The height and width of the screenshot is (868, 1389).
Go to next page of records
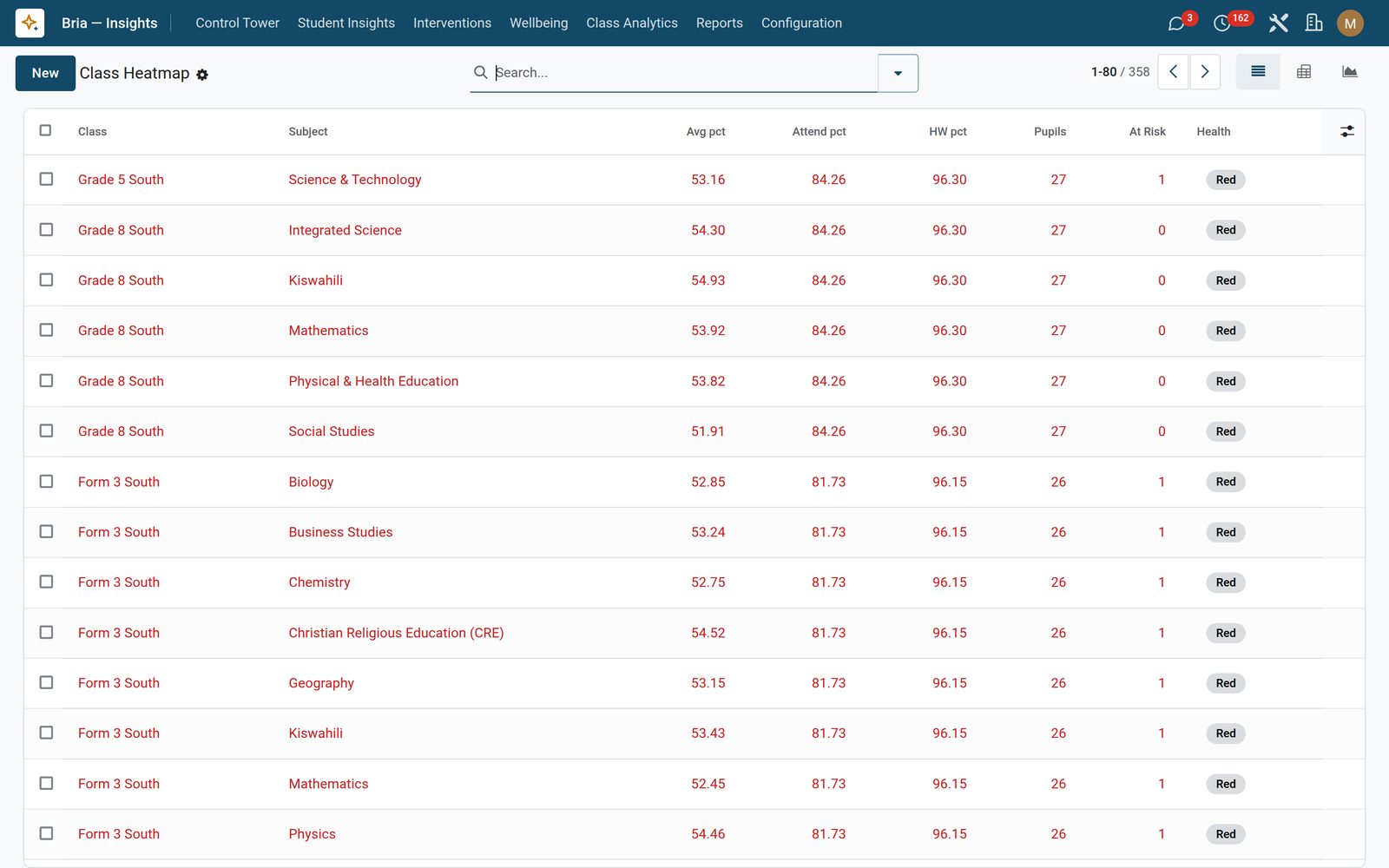[x=1205, y=72]
